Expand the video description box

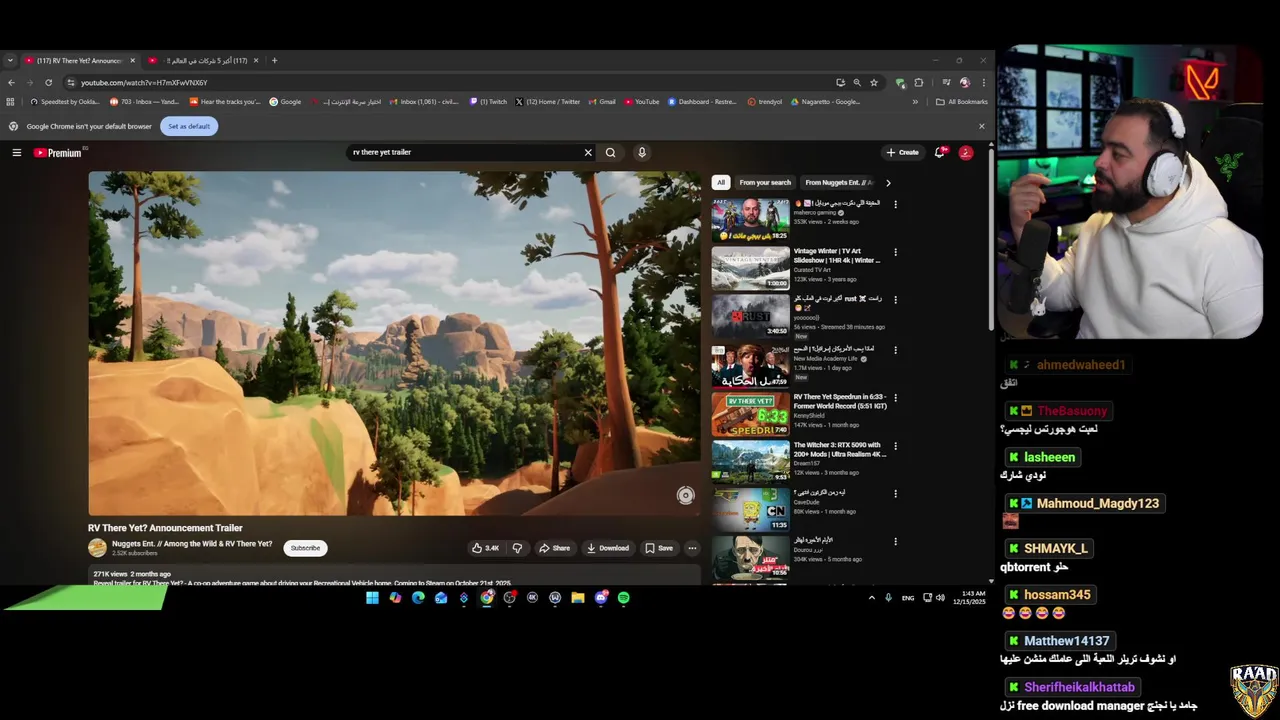click(x=395, y=576)
